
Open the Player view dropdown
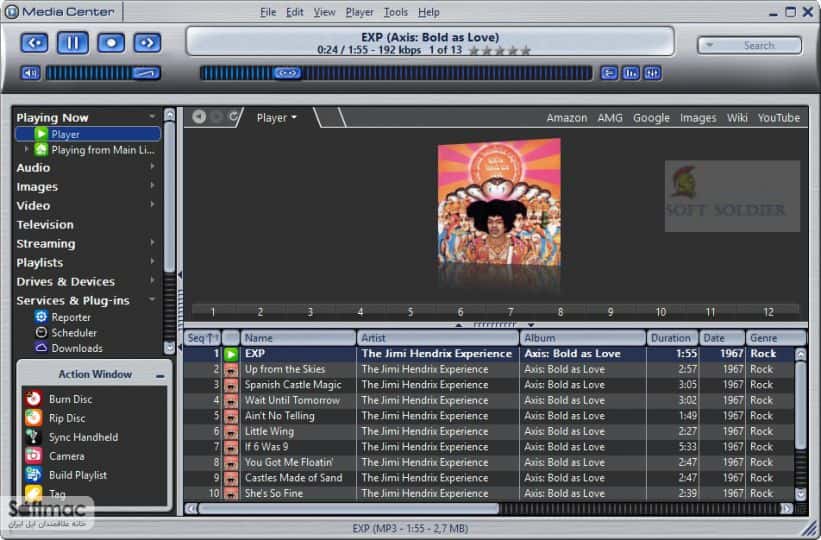276,118
